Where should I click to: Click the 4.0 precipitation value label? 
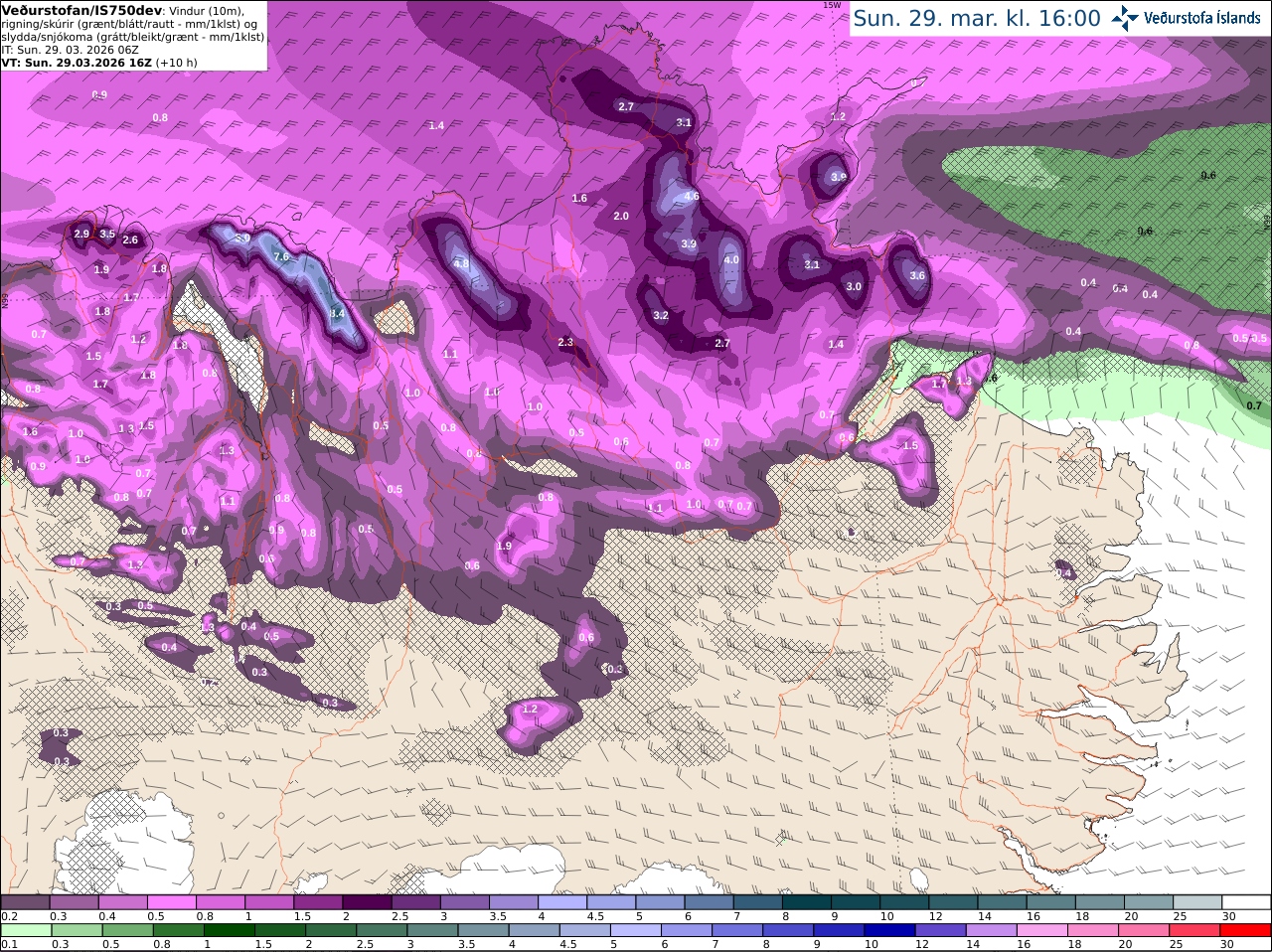point(731,259)
